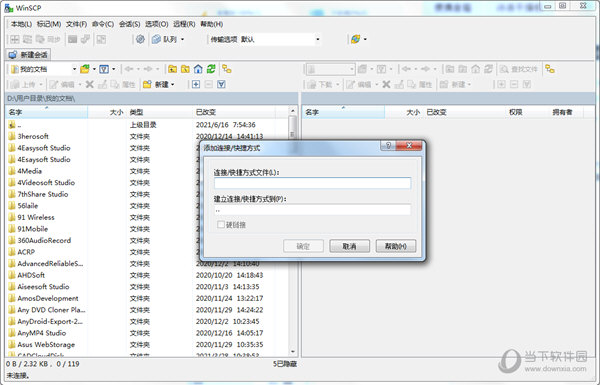This screenshot has width=600, height=385.
Task: Open the 命令(C) menu
Action: click(103, 24)
